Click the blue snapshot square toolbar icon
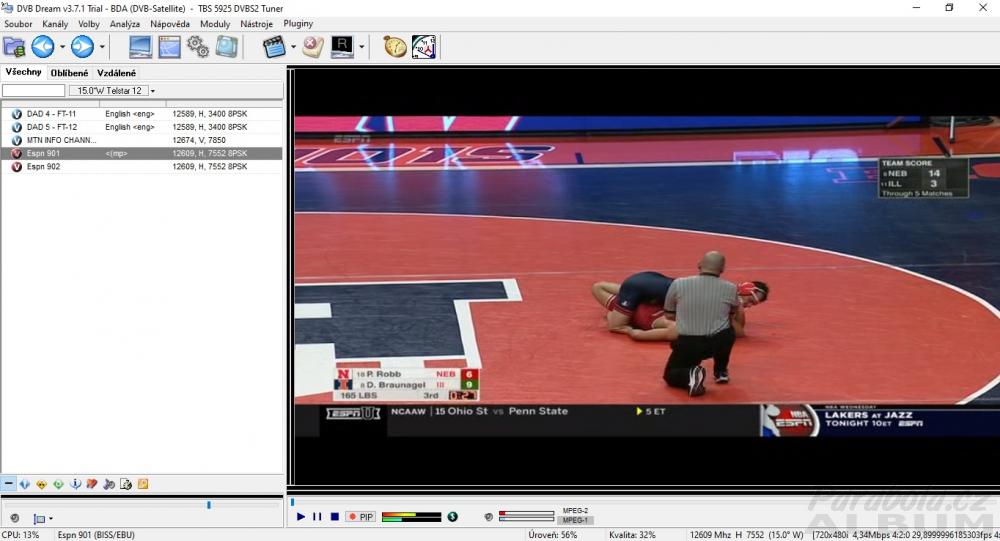This screenshot has width=1000, height=541. point(226,47)
